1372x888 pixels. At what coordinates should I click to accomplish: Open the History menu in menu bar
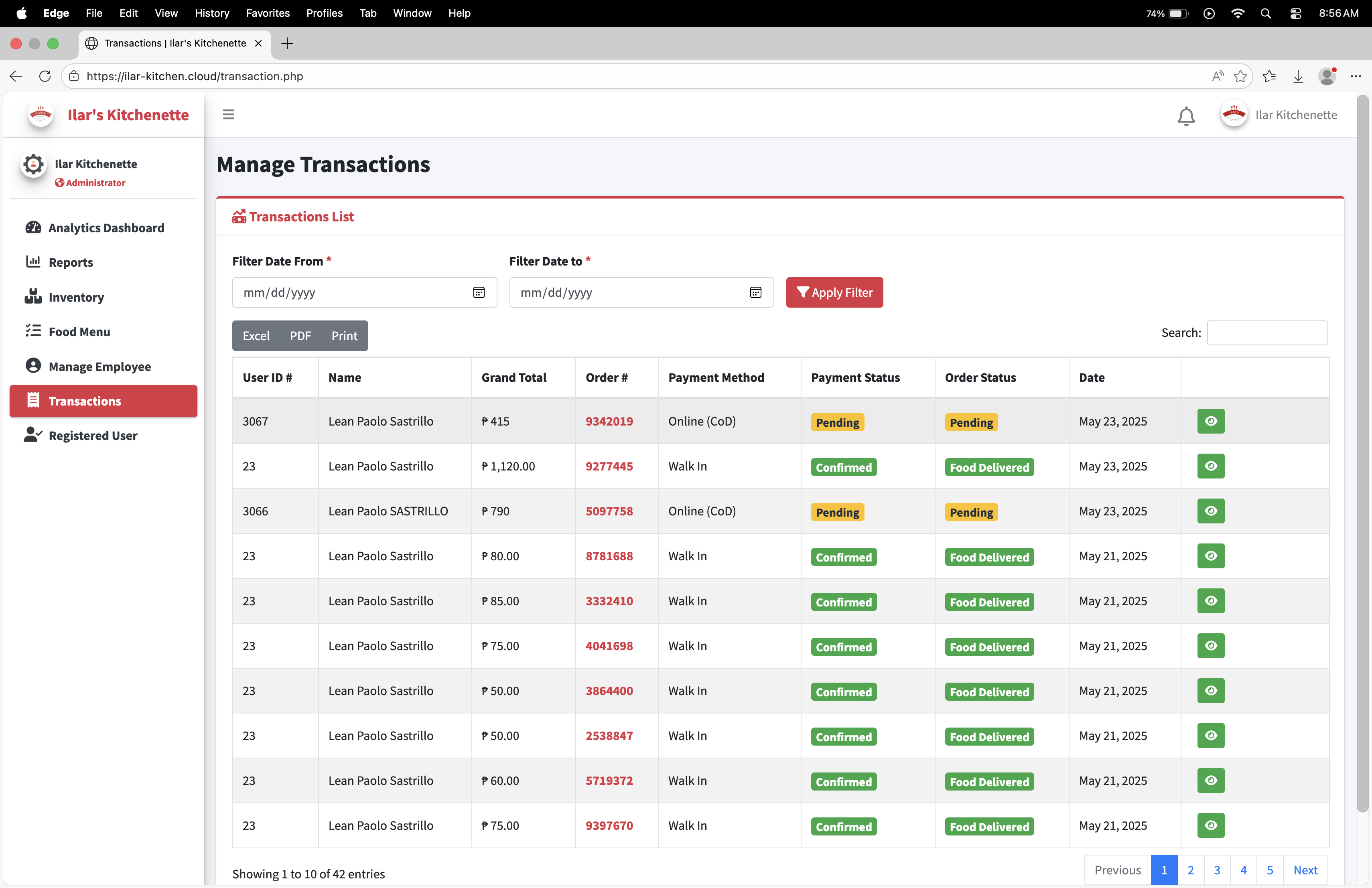[211, 13]
